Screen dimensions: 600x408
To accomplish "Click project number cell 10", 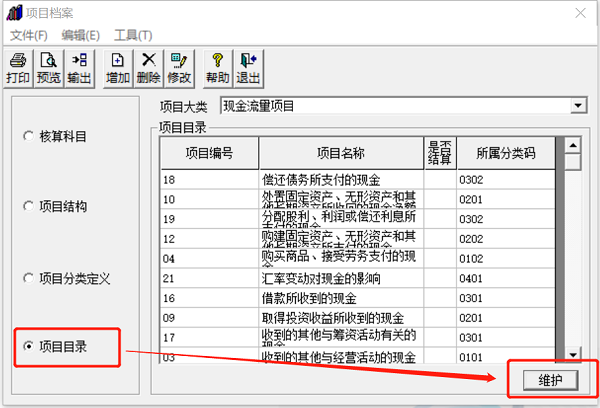I will point(210,199).
